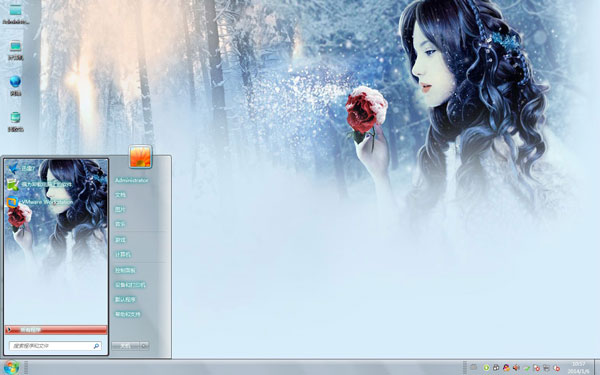
Task: Open 文档 (Documents) in Start menu
Action: [x=120, y=195]
